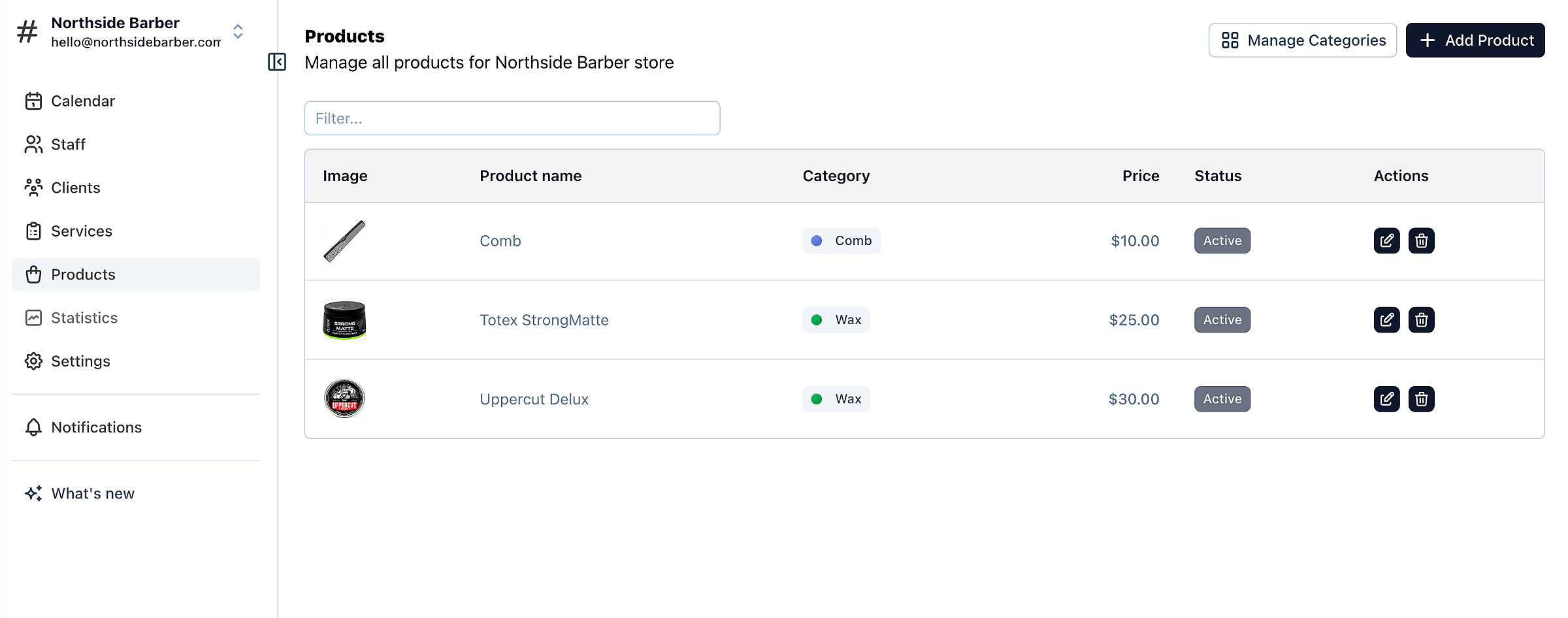Click the Comb category badge
Viewport: 1568px width, 618px height.
(x=841, y=241)
